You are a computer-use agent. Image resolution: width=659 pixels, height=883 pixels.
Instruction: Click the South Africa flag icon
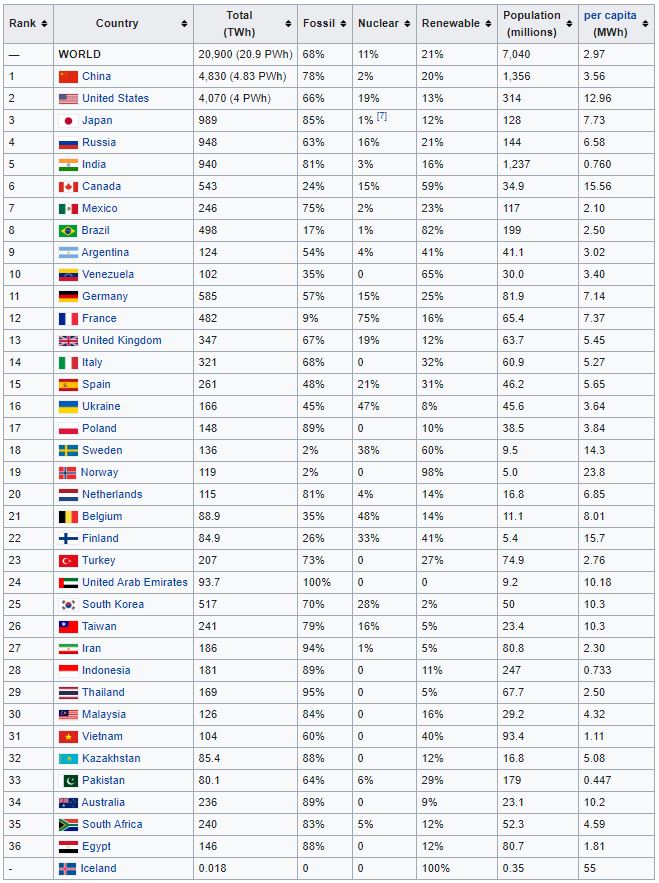(x=68, y=824)
